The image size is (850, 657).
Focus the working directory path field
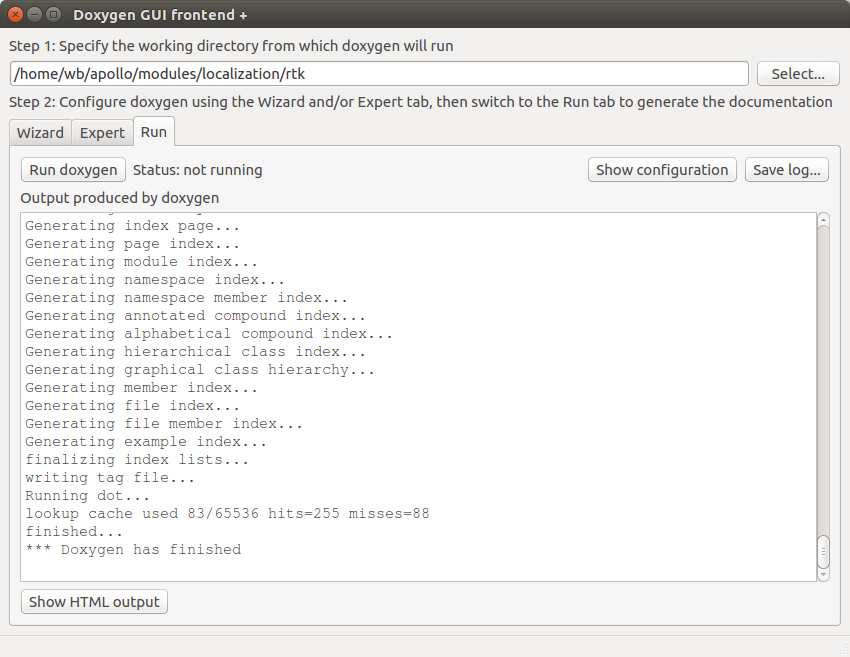(x=379, y=74)
